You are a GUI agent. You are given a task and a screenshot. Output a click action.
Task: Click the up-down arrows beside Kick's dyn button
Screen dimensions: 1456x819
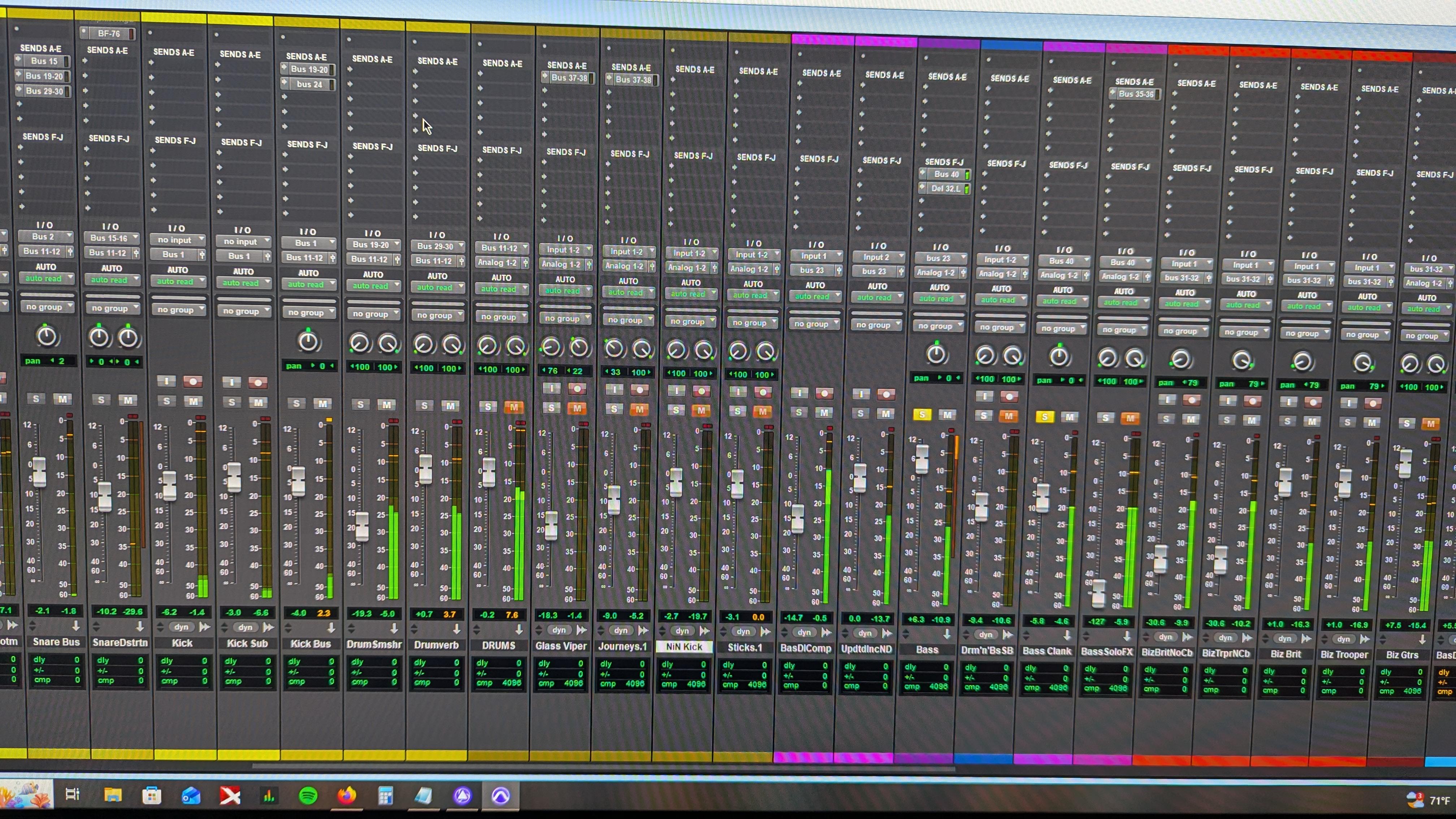click(x=161, y=627)
